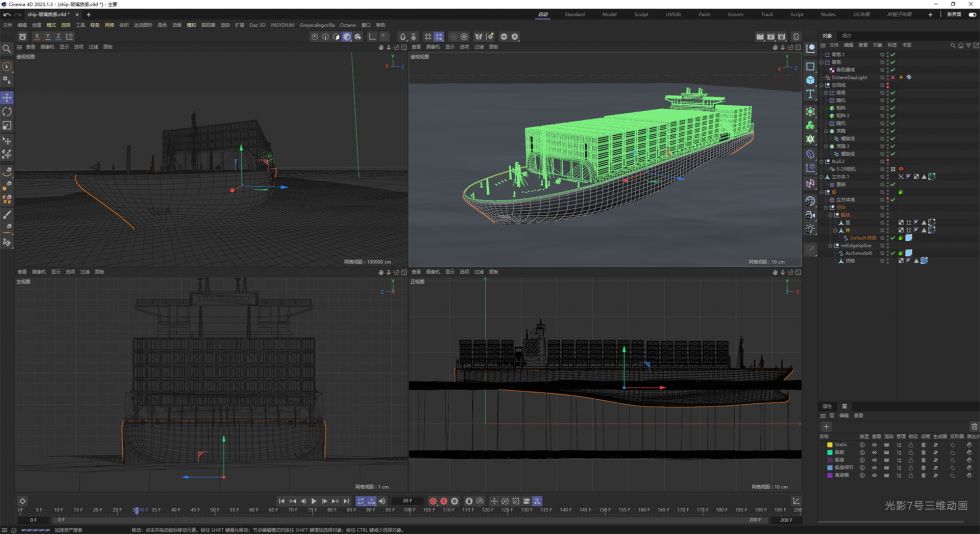The width and height of the screenshot is (980, 534).
Task: Switch to the Sculpt layout tab
Action: click(x=640, y=15)
